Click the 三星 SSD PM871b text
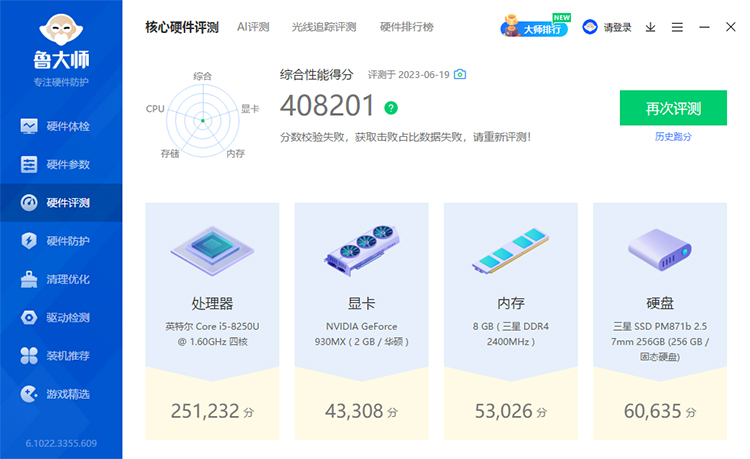This screenshot has height=459, width=750. (x=660, y=341)
